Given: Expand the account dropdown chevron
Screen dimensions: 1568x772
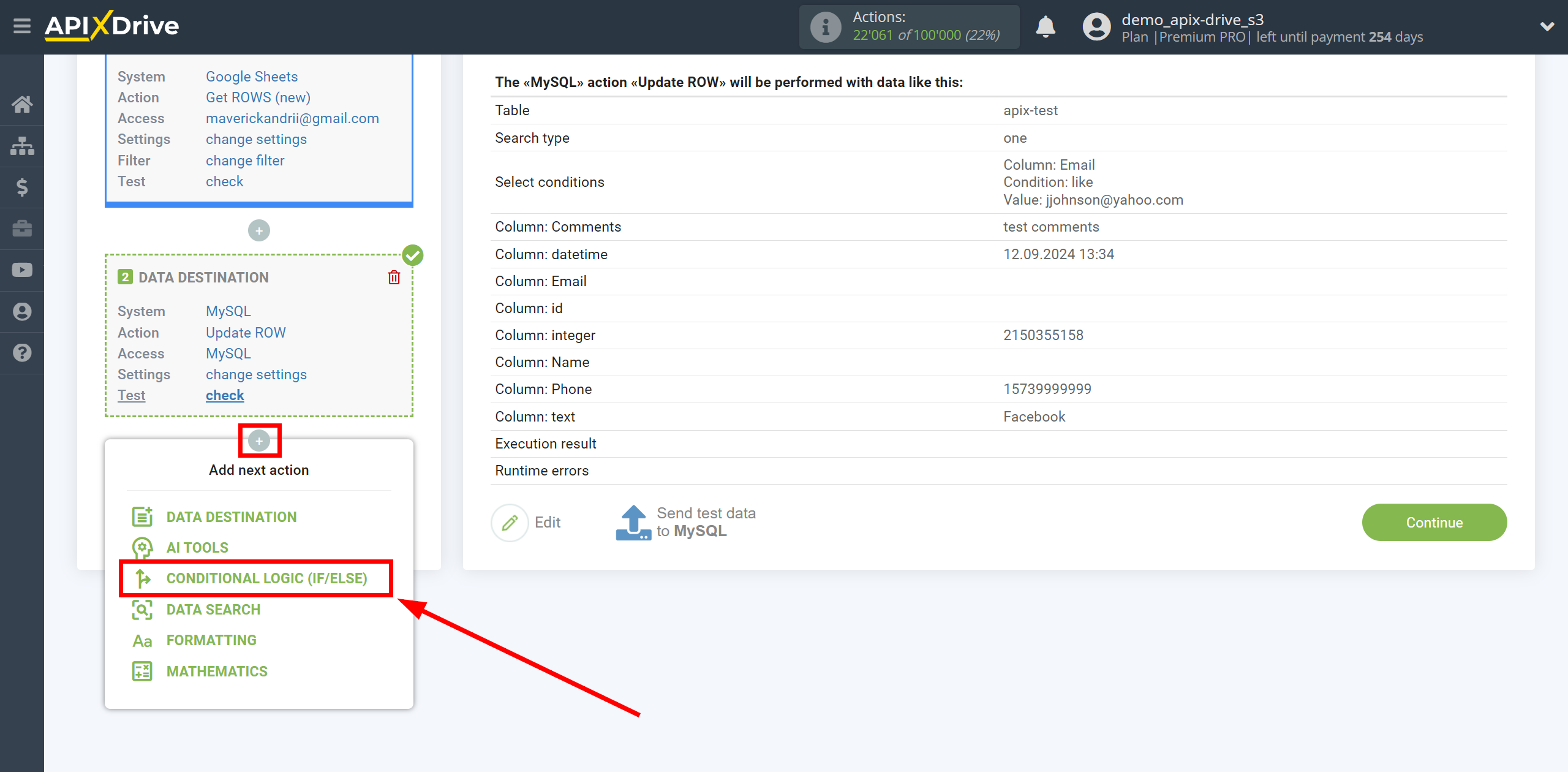Looking at the screenshot, I should click(1547, 26).
